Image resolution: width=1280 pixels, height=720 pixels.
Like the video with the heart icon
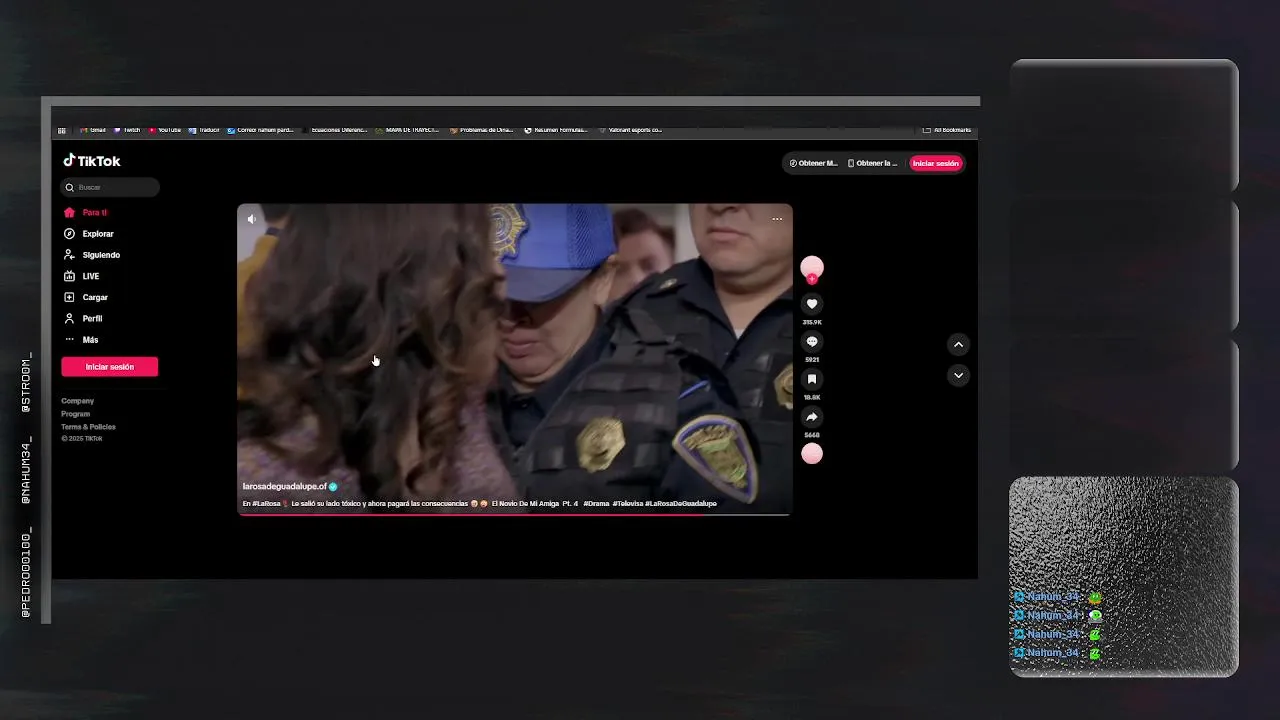(812, 304)
